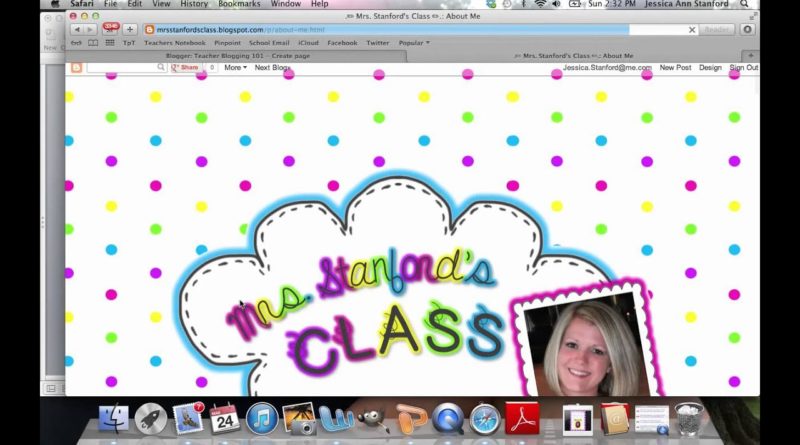Go back with the Safari back arrow
This screenshot has height=445, width=800.
tap(77, 30)
